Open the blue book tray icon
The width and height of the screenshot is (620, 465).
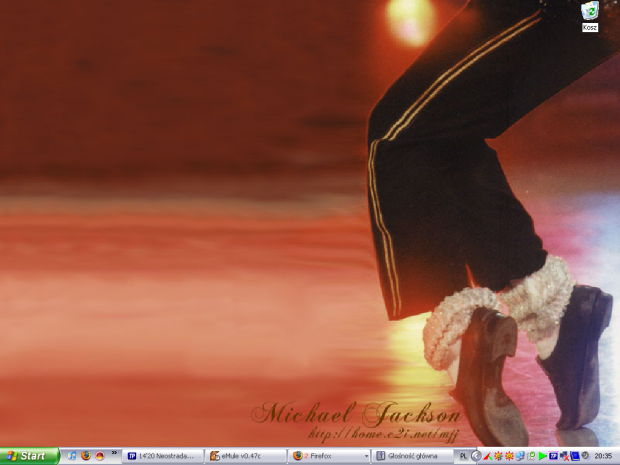click(575, 456)
